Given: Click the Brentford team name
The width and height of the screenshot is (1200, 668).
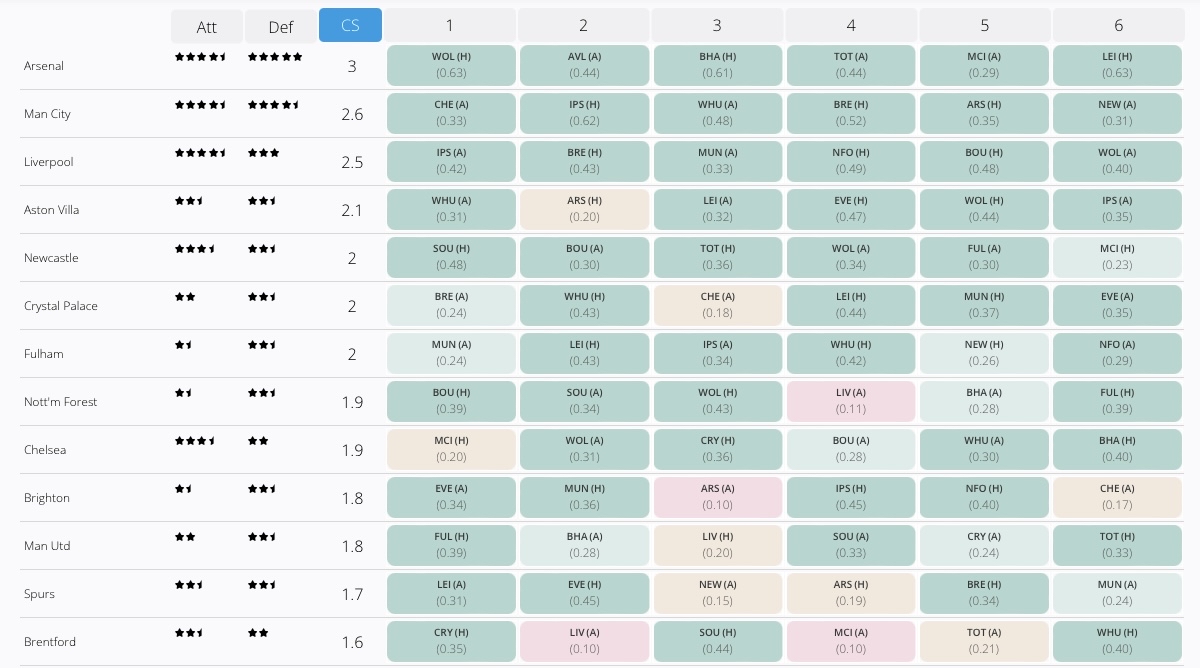Looking at the screenshot, I should click(50, 642).
